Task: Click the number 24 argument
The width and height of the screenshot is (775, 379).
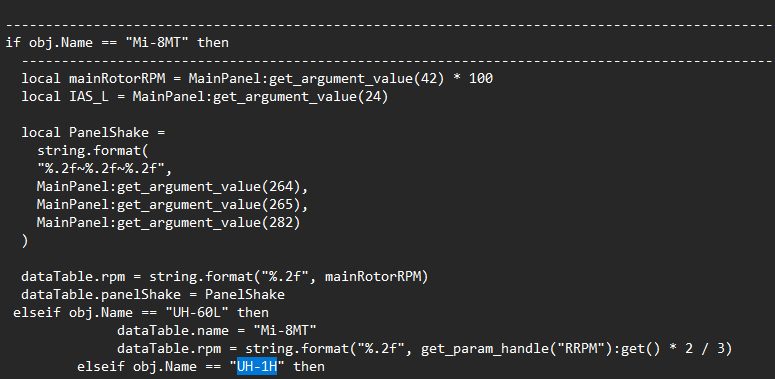Action: (373, 96)
